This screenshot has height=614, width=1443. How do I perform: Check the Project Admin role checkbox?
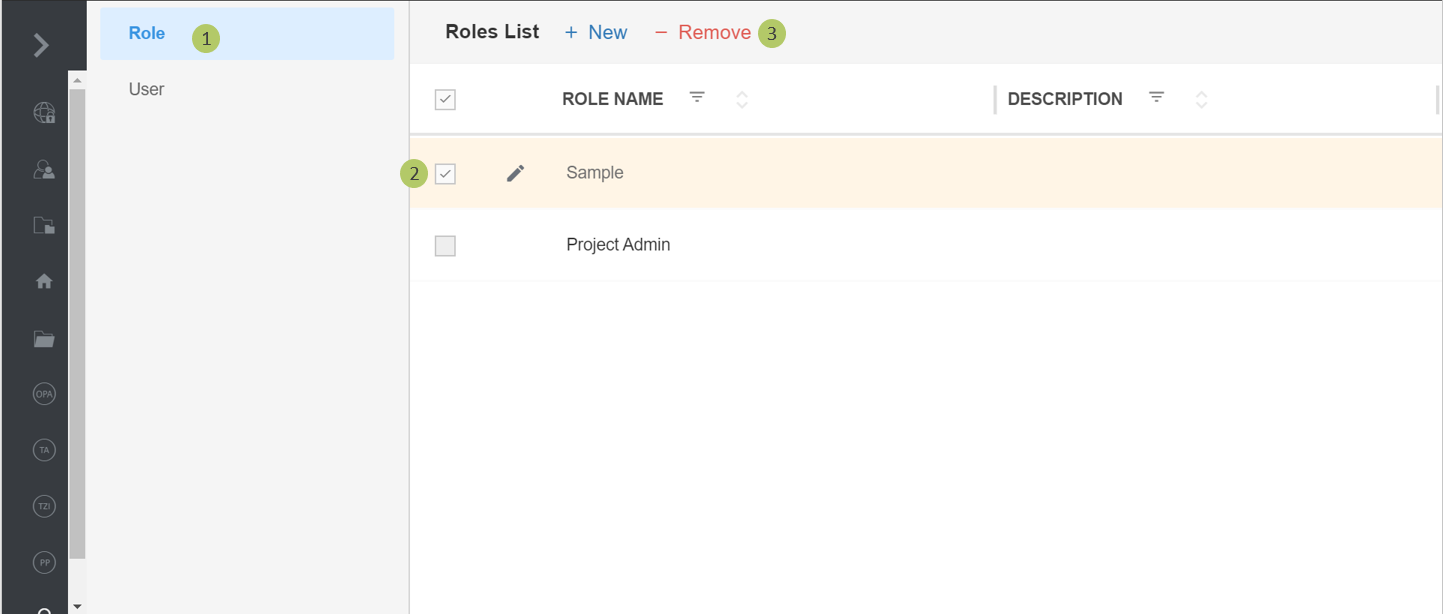(445, 246)
